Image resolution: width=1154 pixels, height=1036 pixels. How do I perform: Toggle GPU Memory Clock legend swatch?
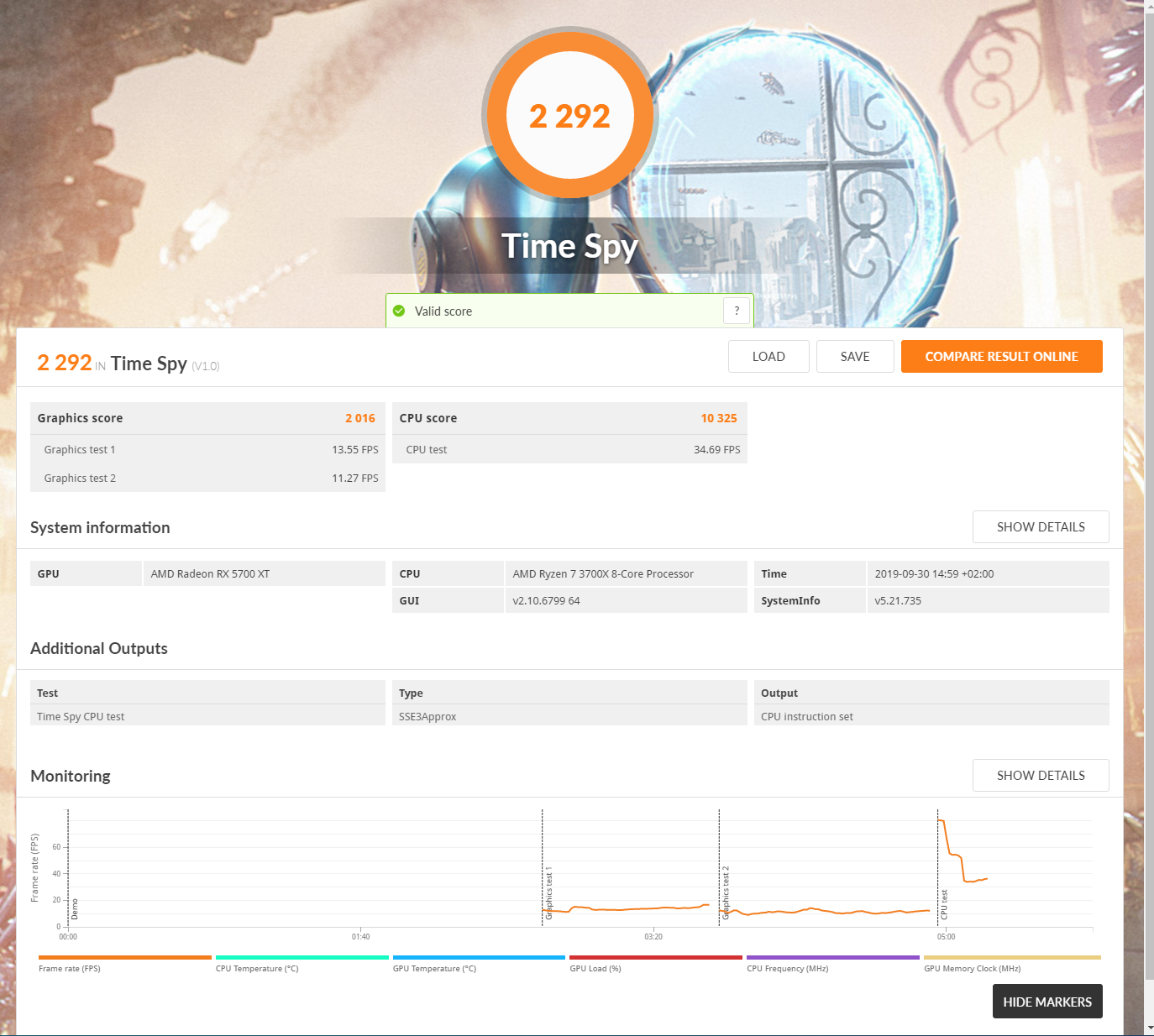pyautogui.click(x=1012, y=957)
